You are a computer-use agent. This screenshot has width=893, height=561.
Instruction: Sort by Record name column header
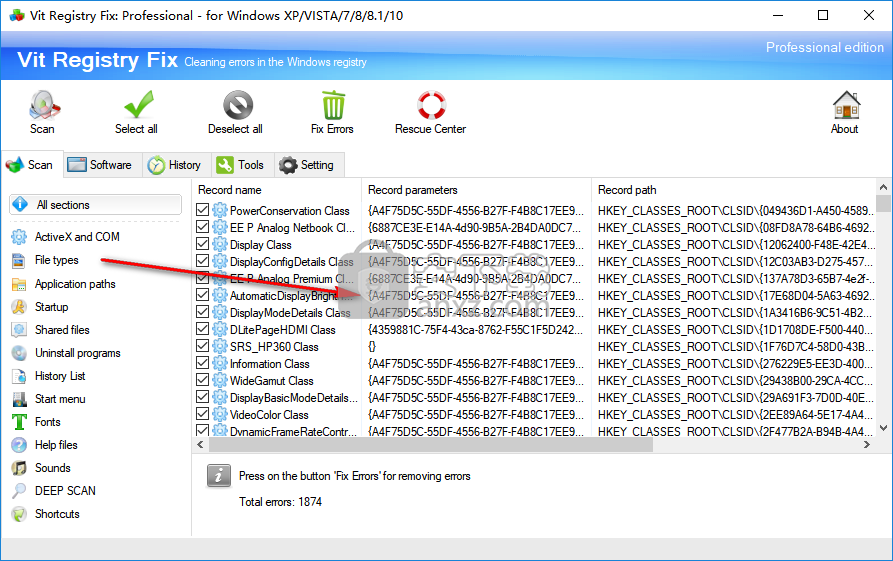coord(277,190)
